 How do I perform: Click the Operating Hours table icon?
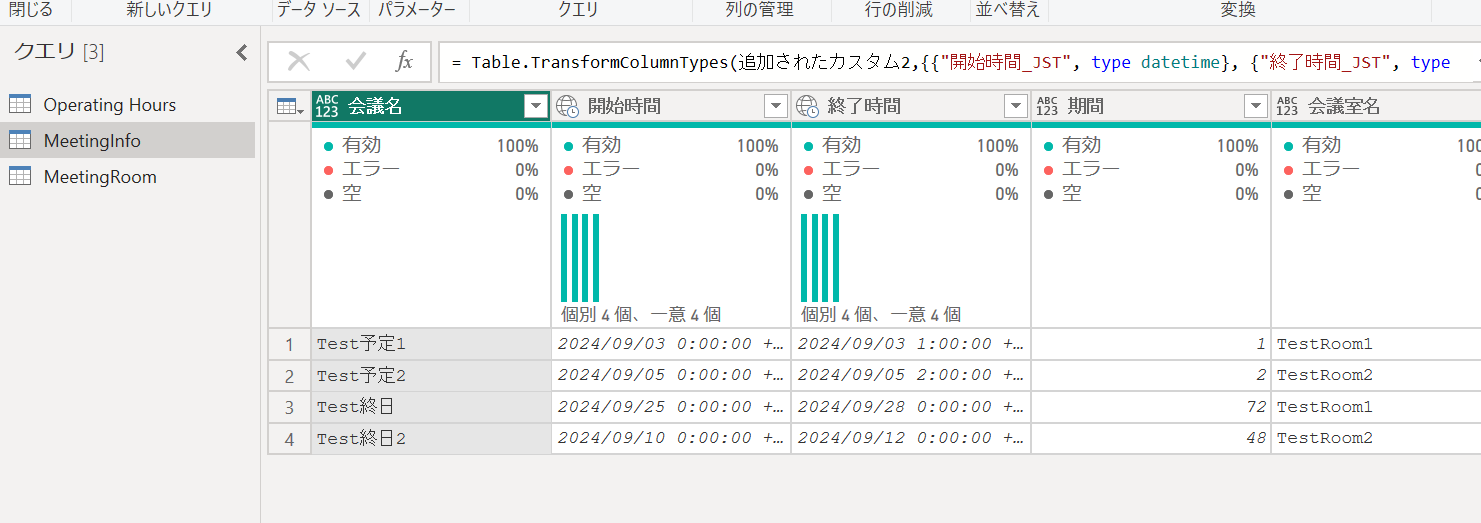20,104
